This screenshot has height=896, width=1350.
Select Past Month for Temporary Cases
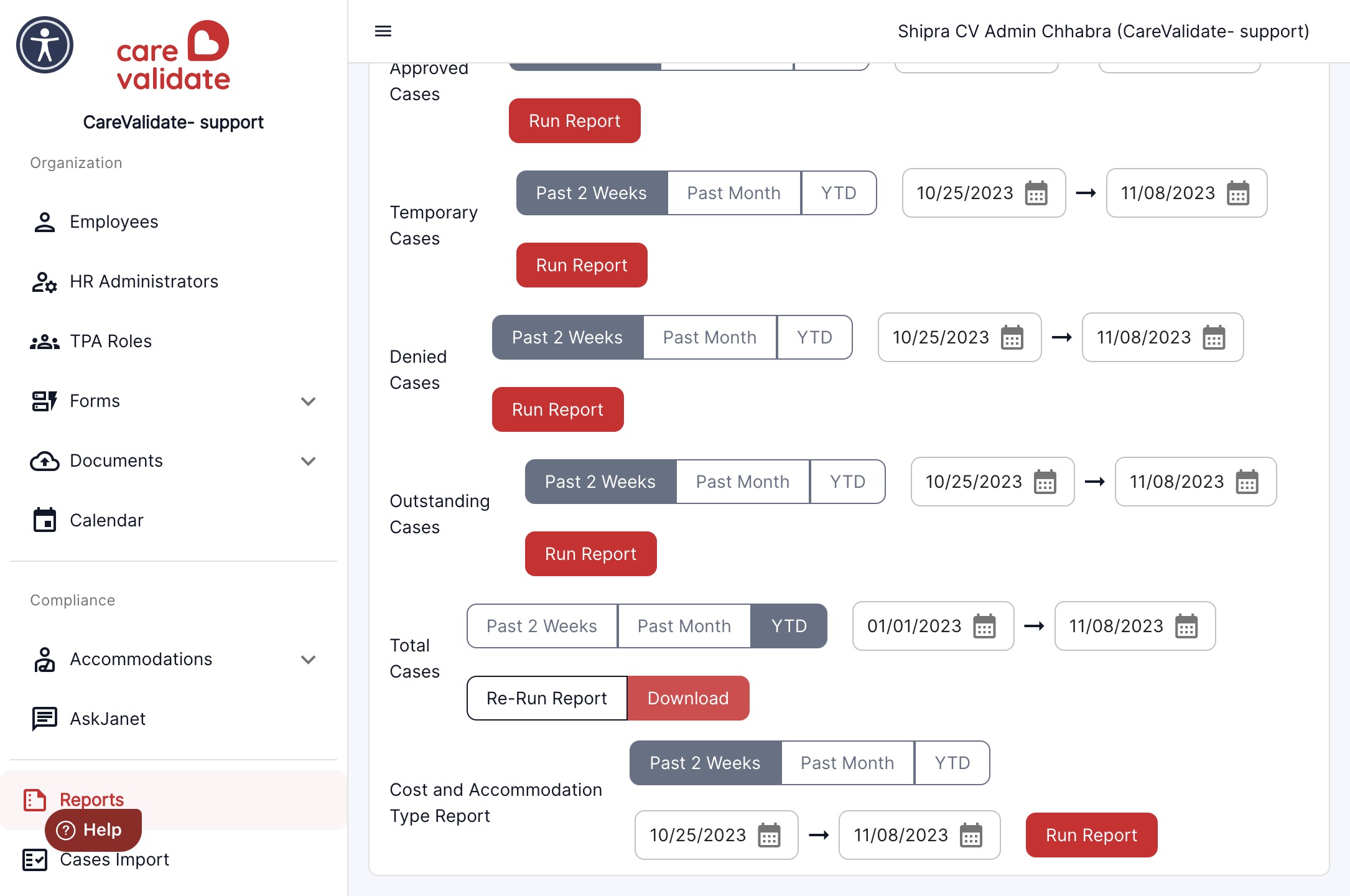[x=734, y=193]
